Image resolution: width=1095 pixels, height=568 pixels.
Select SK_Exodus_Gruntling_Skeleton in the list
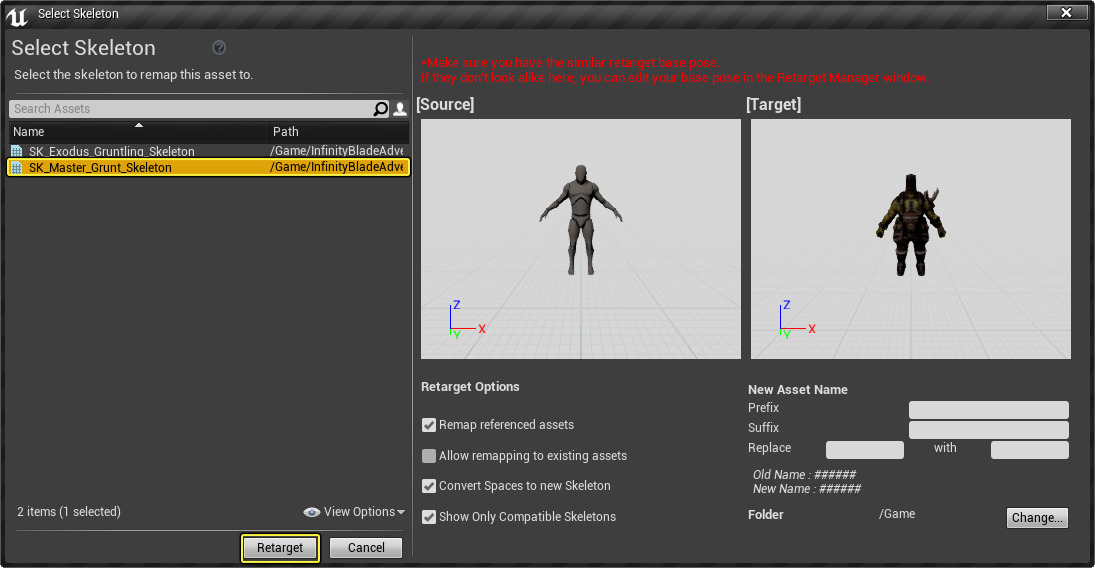click(112, 151)
